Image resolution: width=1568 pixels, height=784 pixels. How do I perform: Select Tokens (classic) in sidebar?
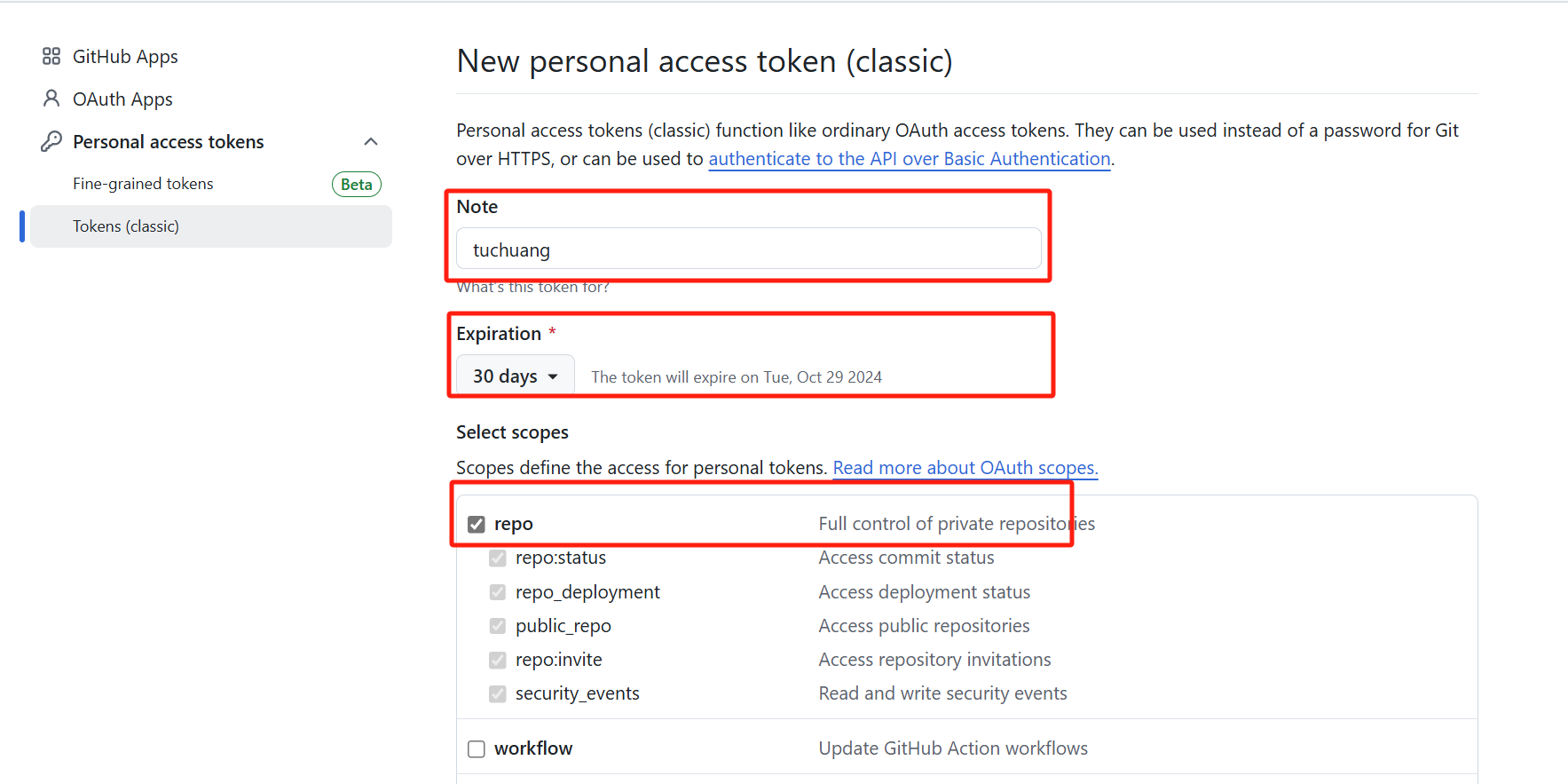[x=126, y=226]
